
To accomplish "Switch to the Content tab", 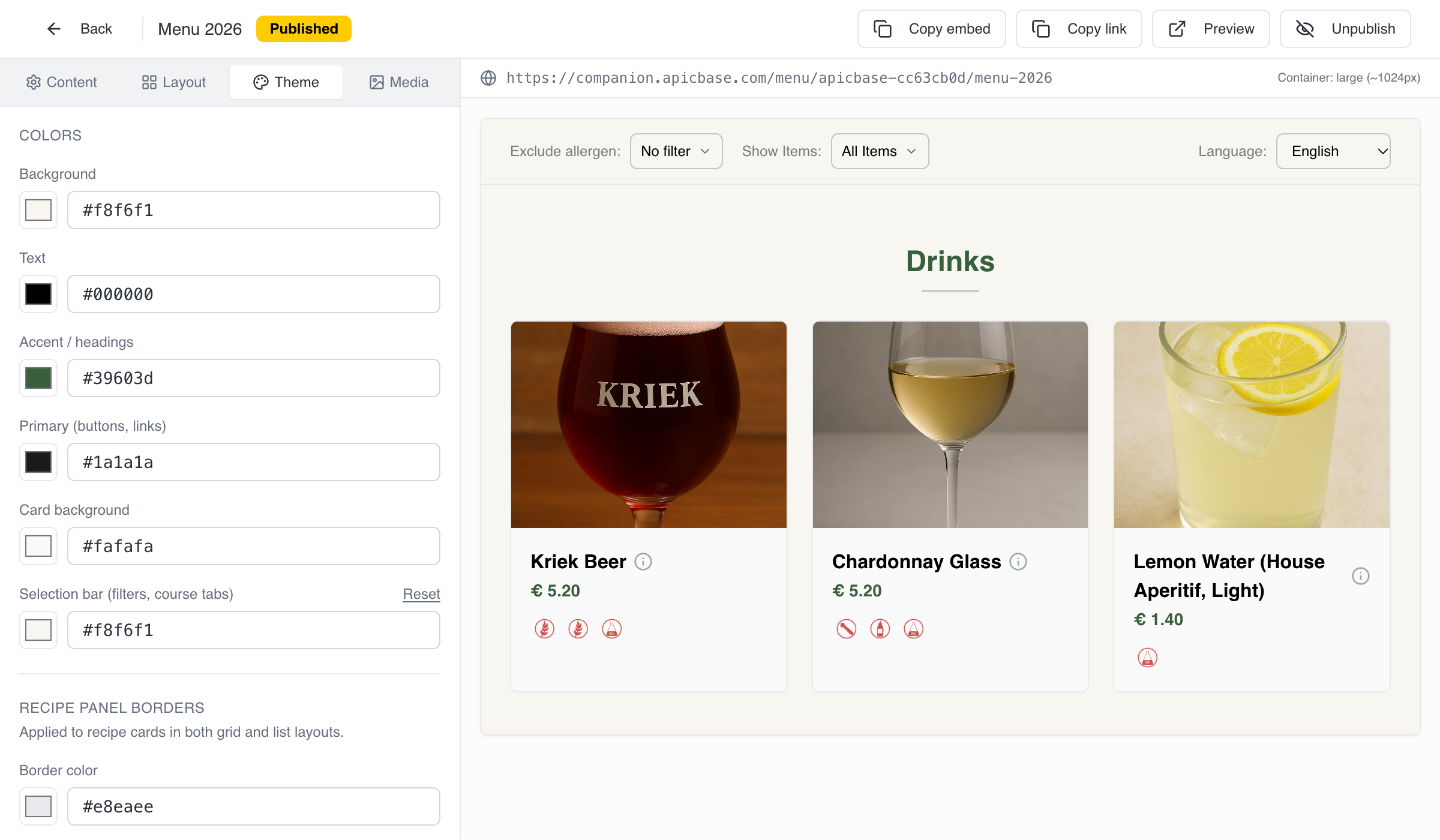I will (62, 82).
